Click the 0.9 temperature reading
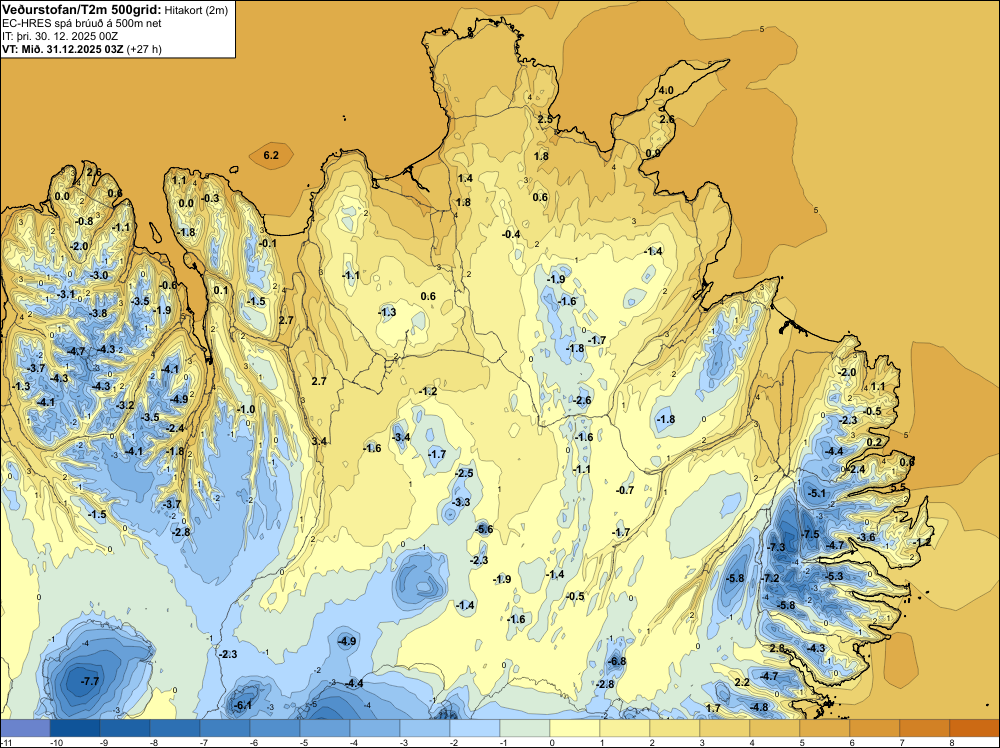This screenshot has height=748, width=1000. click(x=653, y=154)
